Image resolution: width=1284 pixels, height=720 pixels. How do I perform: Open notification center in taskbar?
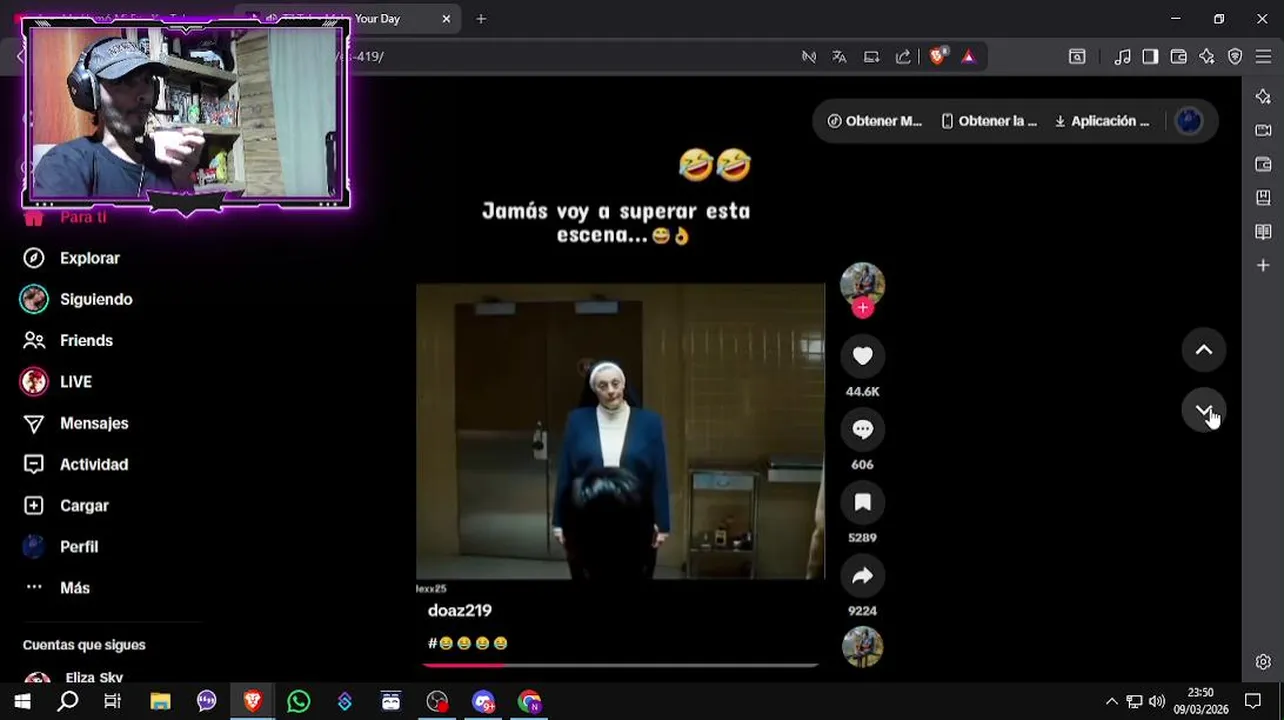coord(1253,701)
